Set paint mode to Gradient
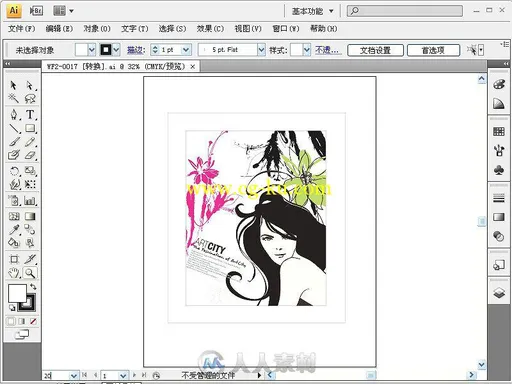The width and height of the screenshot is (512, 384). click(22, 321)
